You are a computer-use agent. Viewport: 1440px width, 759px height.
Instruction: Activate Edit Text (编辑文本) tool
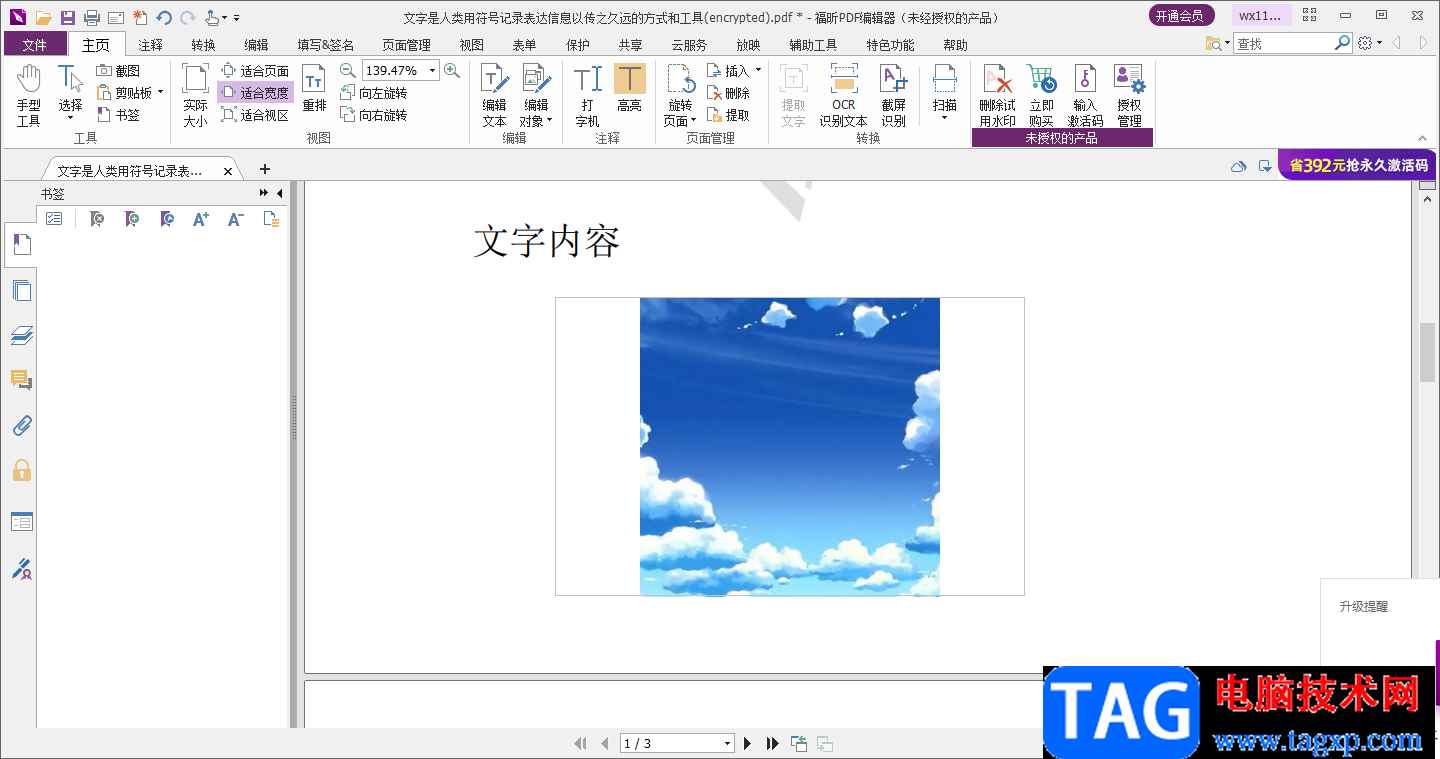pyautogui.click(x=494, y=96)
